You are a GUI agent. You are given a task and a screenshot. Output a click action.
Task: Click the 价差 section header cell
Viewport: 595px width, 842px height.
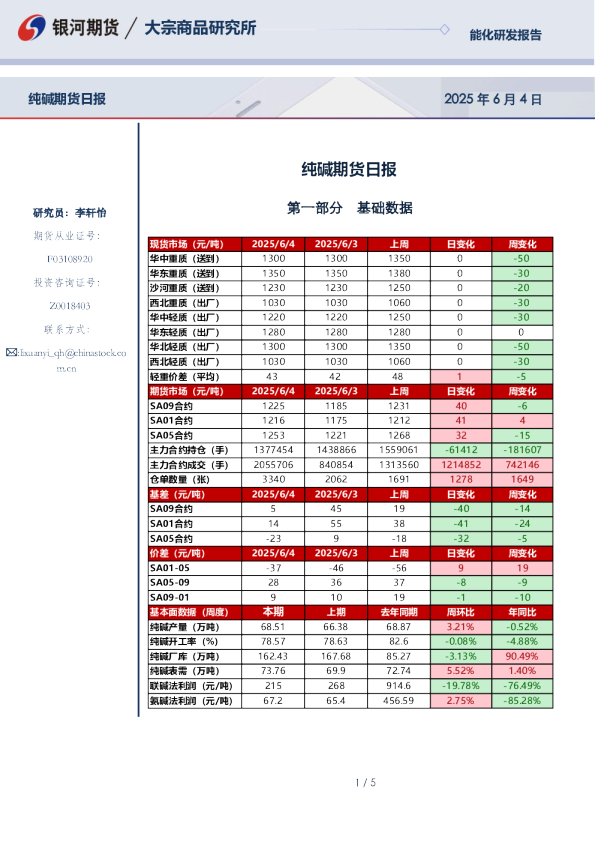(195, 553)
